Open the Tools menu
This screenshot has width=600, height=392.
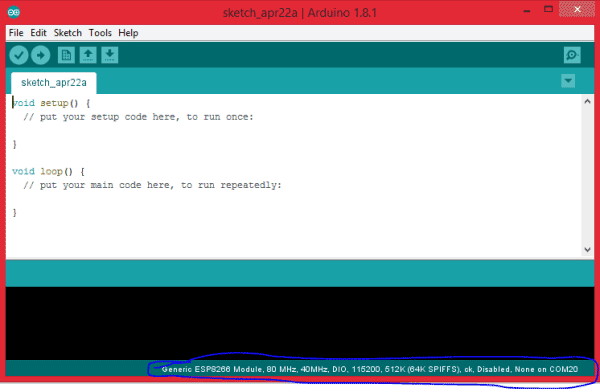(100, 33)
